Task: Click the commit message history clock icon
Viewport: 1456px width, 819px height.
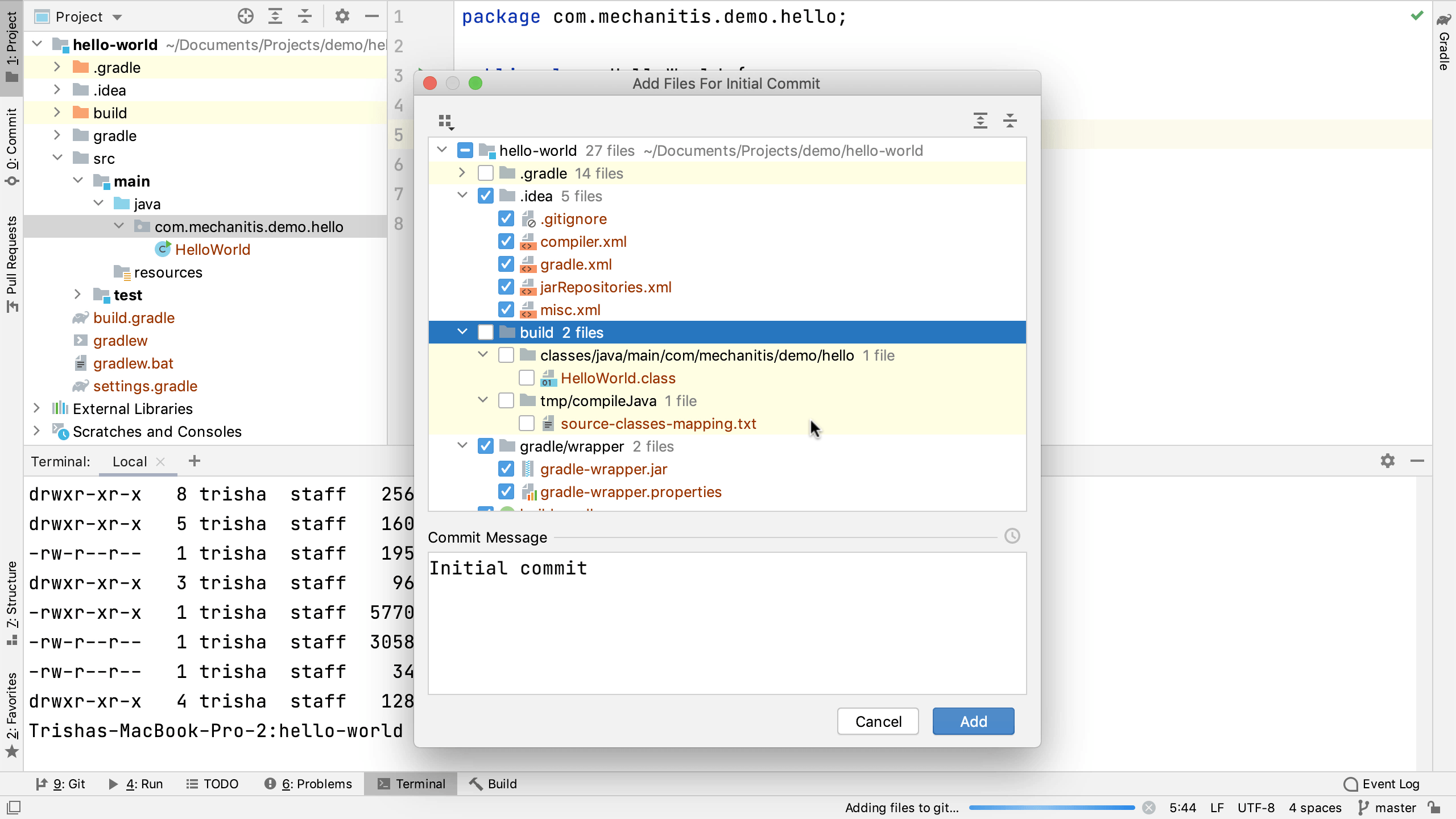Action: tap(1012, 535)
